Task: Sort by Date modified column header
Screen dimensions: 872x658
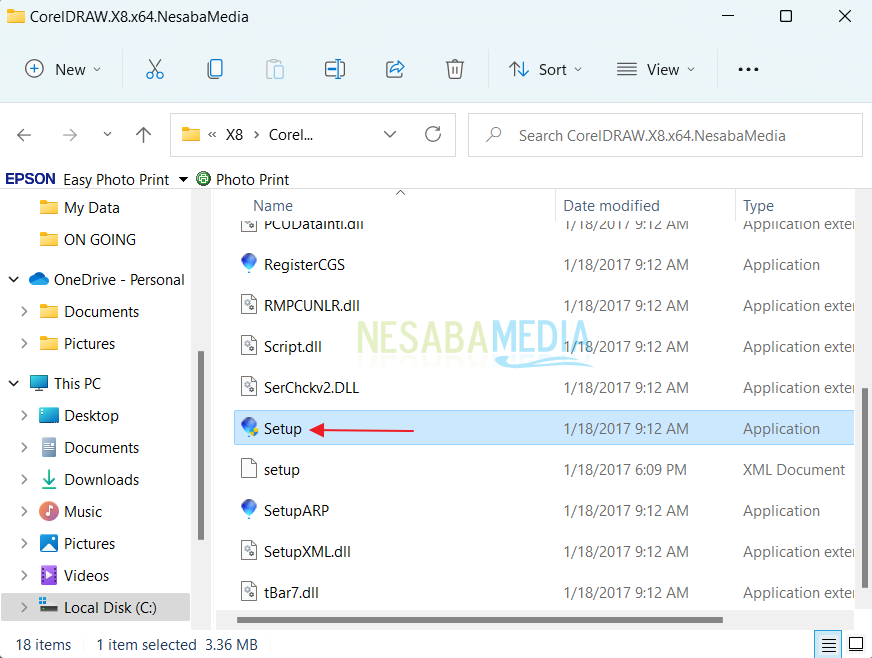Action: click(x=611, y=206)
